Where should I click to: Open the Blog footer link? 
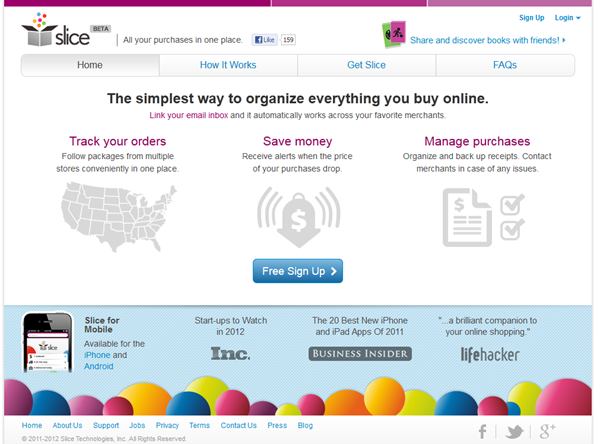click(x=305, y=425)
